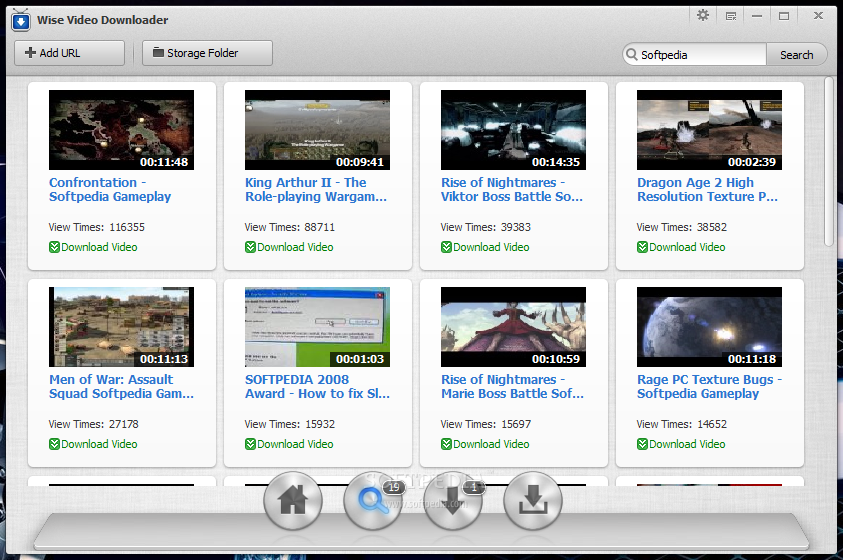The image size is (843, 560).
Task: Download Video for Men of War
Action: click(93, 444)
